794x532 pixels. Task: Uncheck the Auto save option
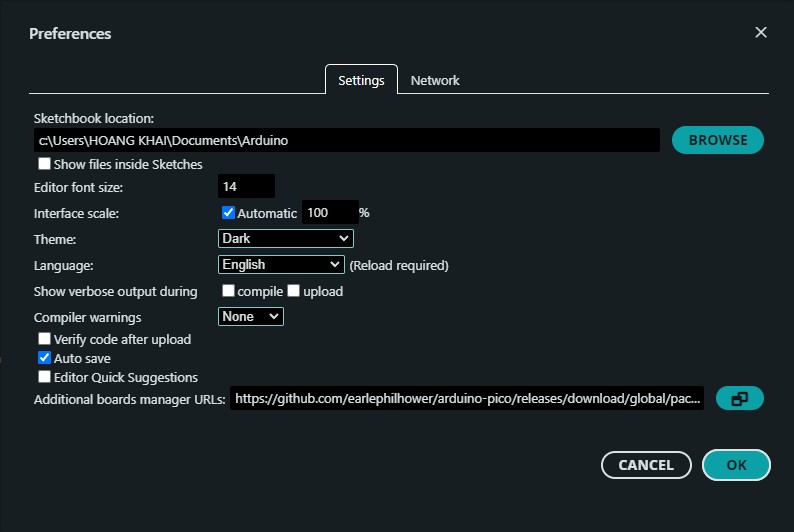pyautogui.click(x=45, y=358)
